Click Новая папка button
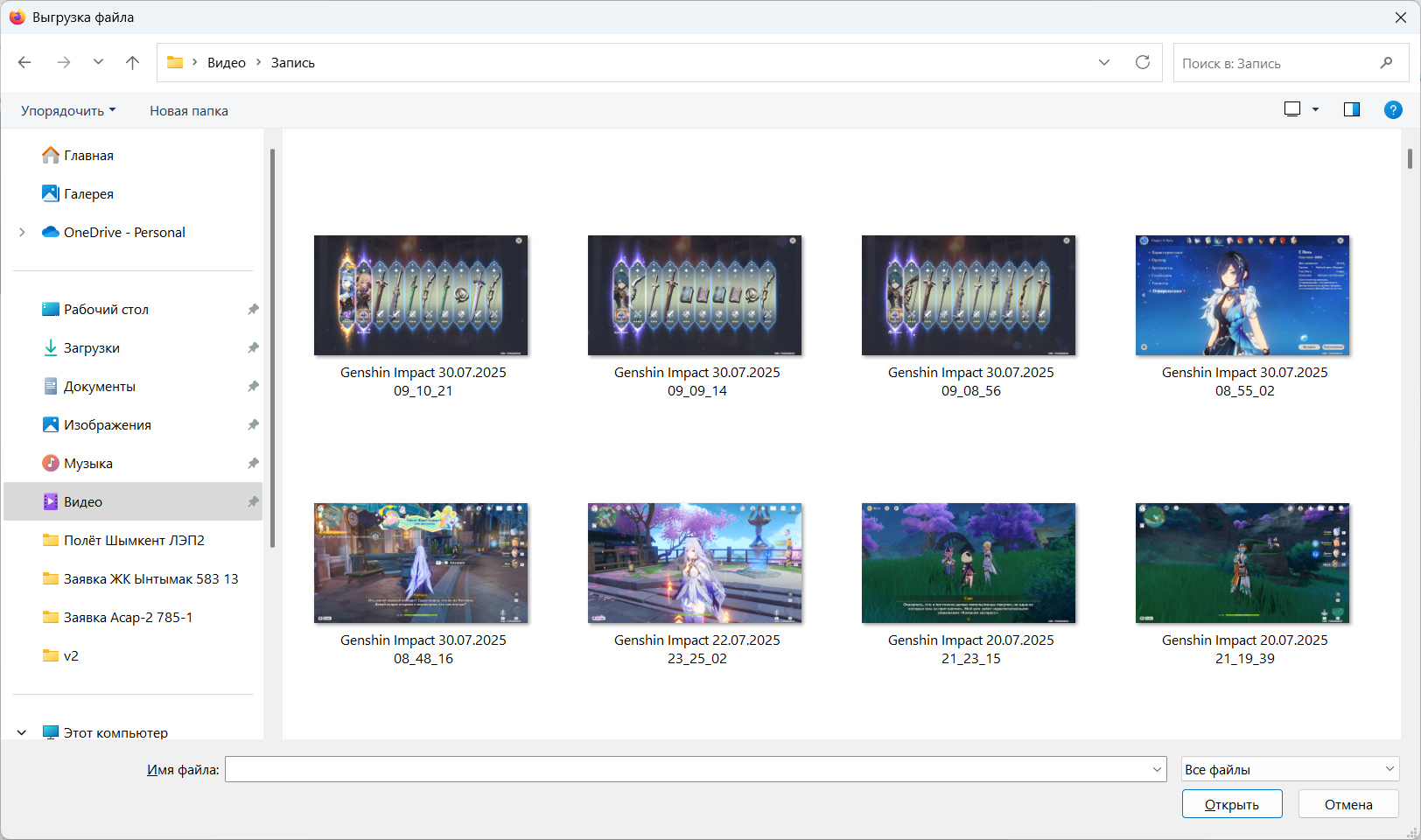1421x840 pixels. (x=189, y=110)
